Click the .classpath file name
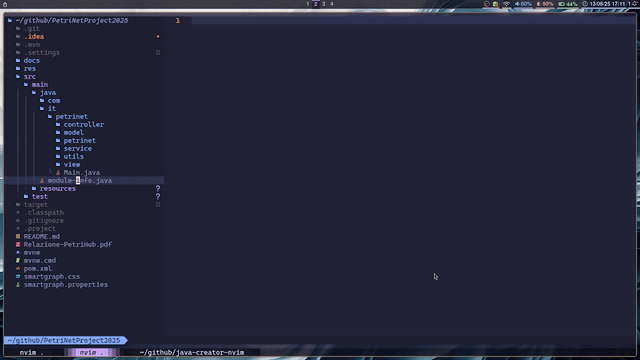Screen dimensions: 640x360 44,213
